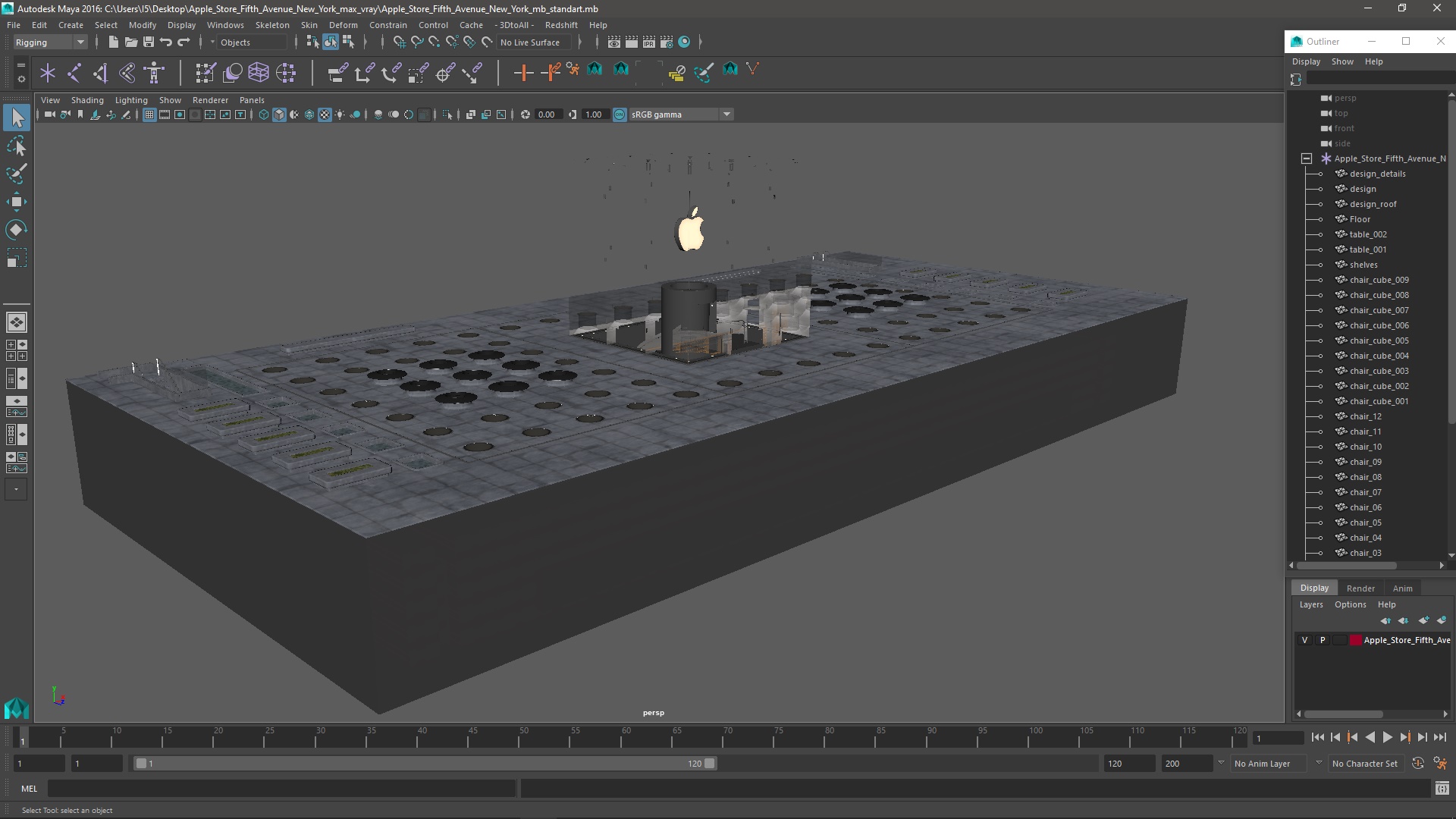Toggle smooth shade all in viewport

279,115
